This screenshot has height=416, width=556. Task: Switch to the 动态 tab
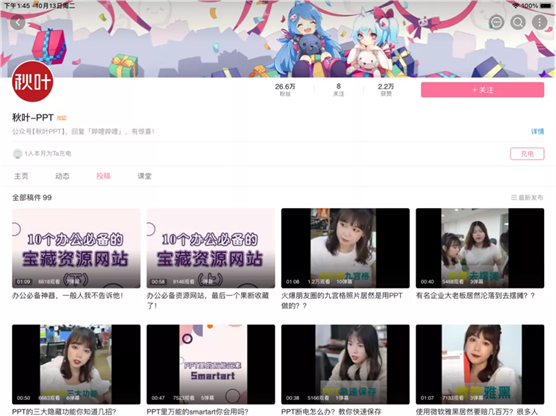click(x=62, y=176)
